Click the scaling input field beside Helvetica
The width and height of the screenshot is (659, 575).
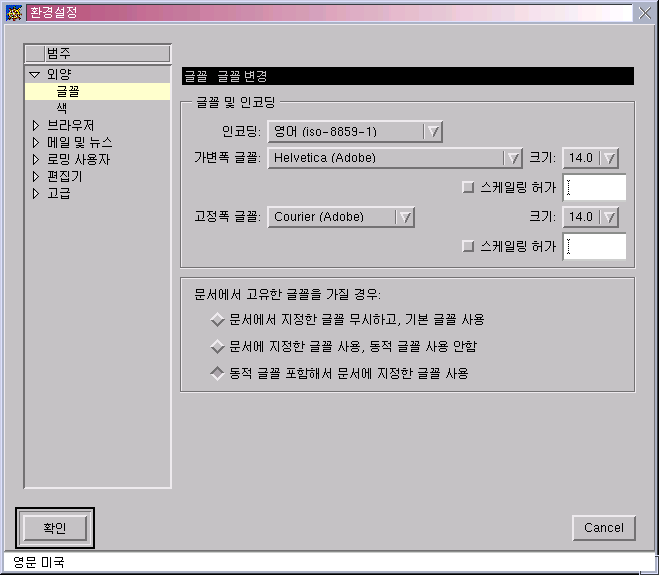595,187
